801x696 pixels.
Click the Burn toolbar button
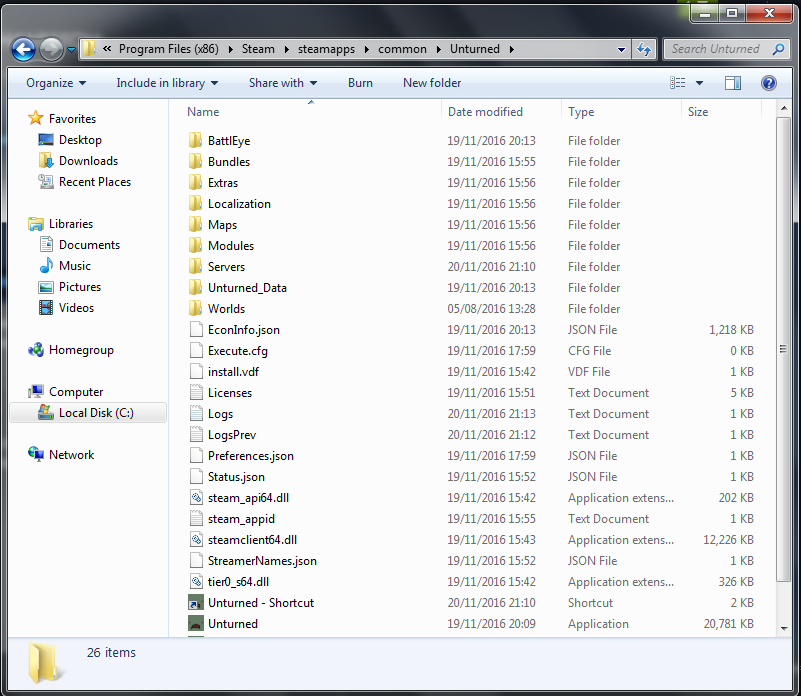pos(360,83)
